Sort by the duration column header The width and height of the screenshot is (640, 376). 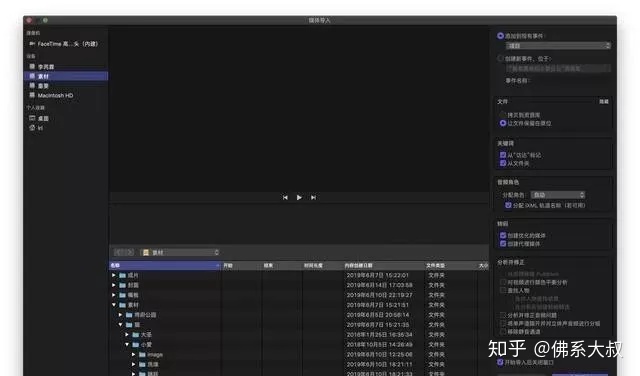click(323, 266)
